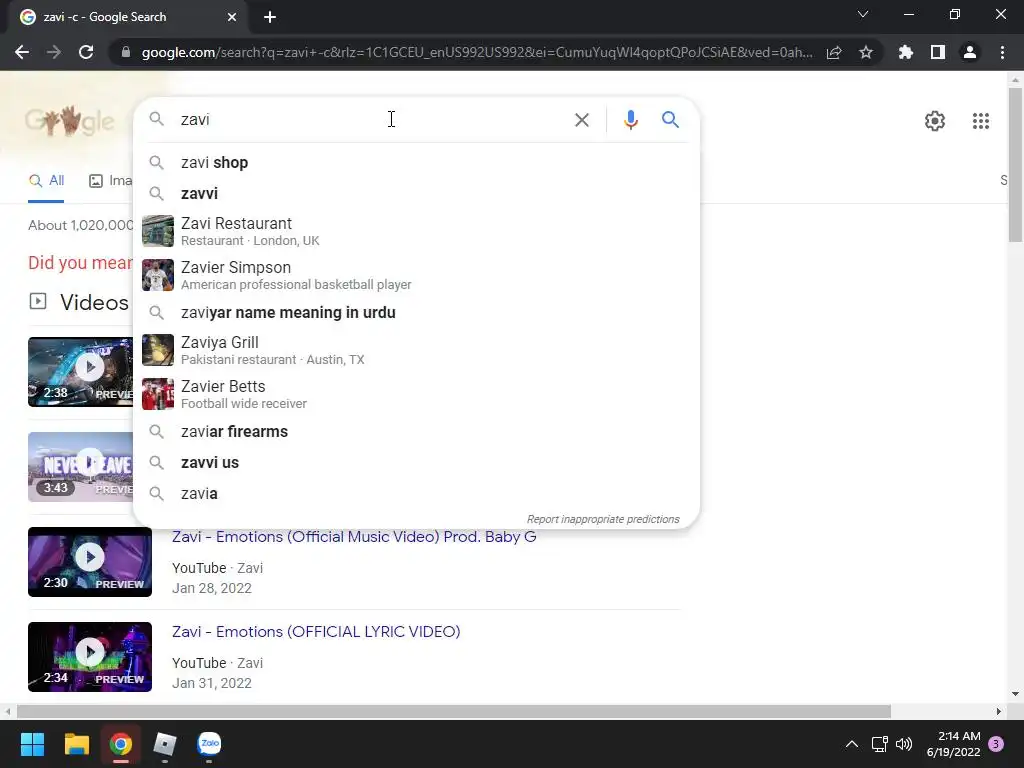The height and width of the screenshot is (768, 1024).
Task: Select the zavia suggestion
Action: 416,494
